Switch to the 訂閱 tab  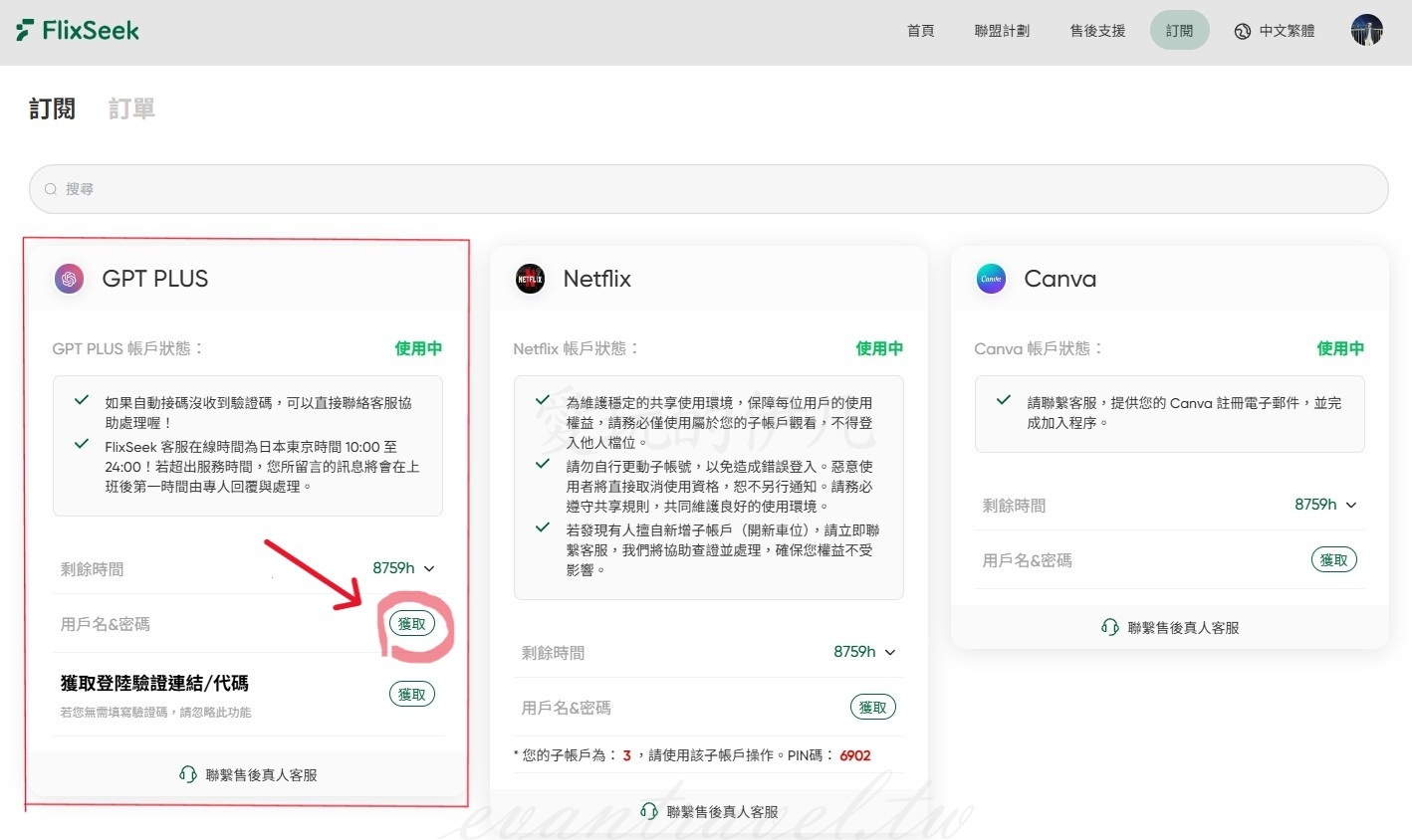52,108
